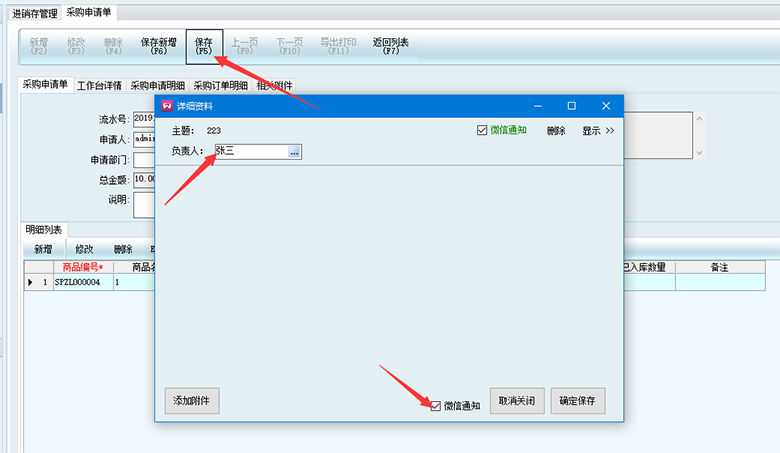Viewport: 780px width, 453px height.
Task: Open the 进销存管理 tab
Action: [x=34, y=13]
